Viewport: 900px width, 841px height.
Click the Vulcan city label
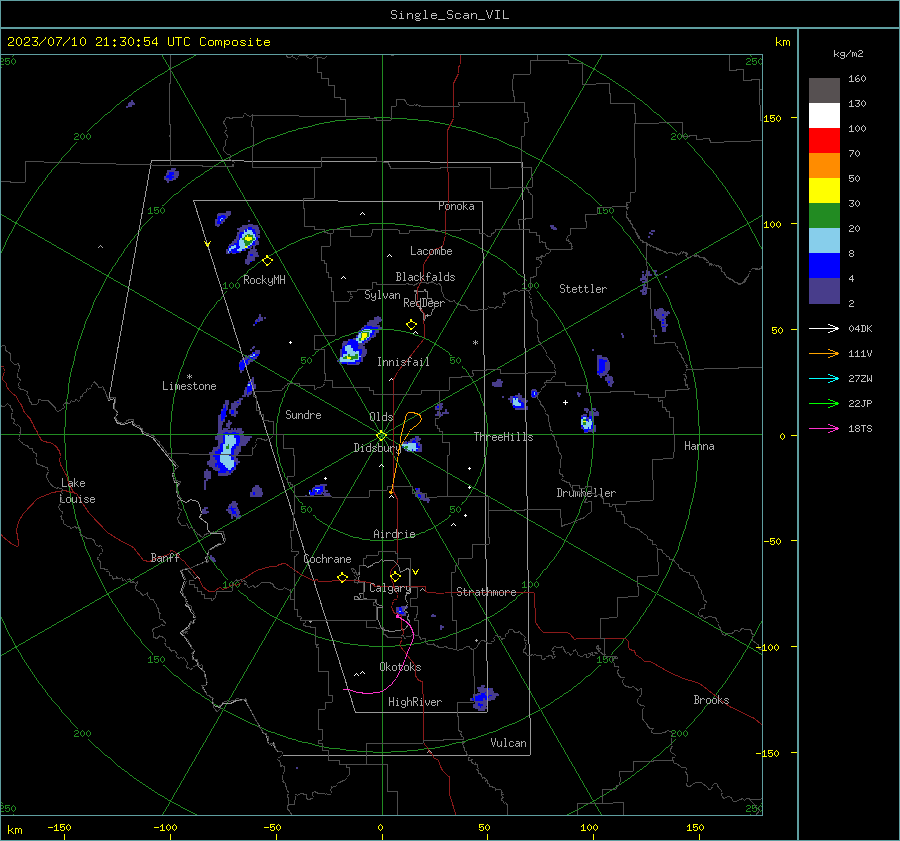pyautogui.click(x=508, y=743)
